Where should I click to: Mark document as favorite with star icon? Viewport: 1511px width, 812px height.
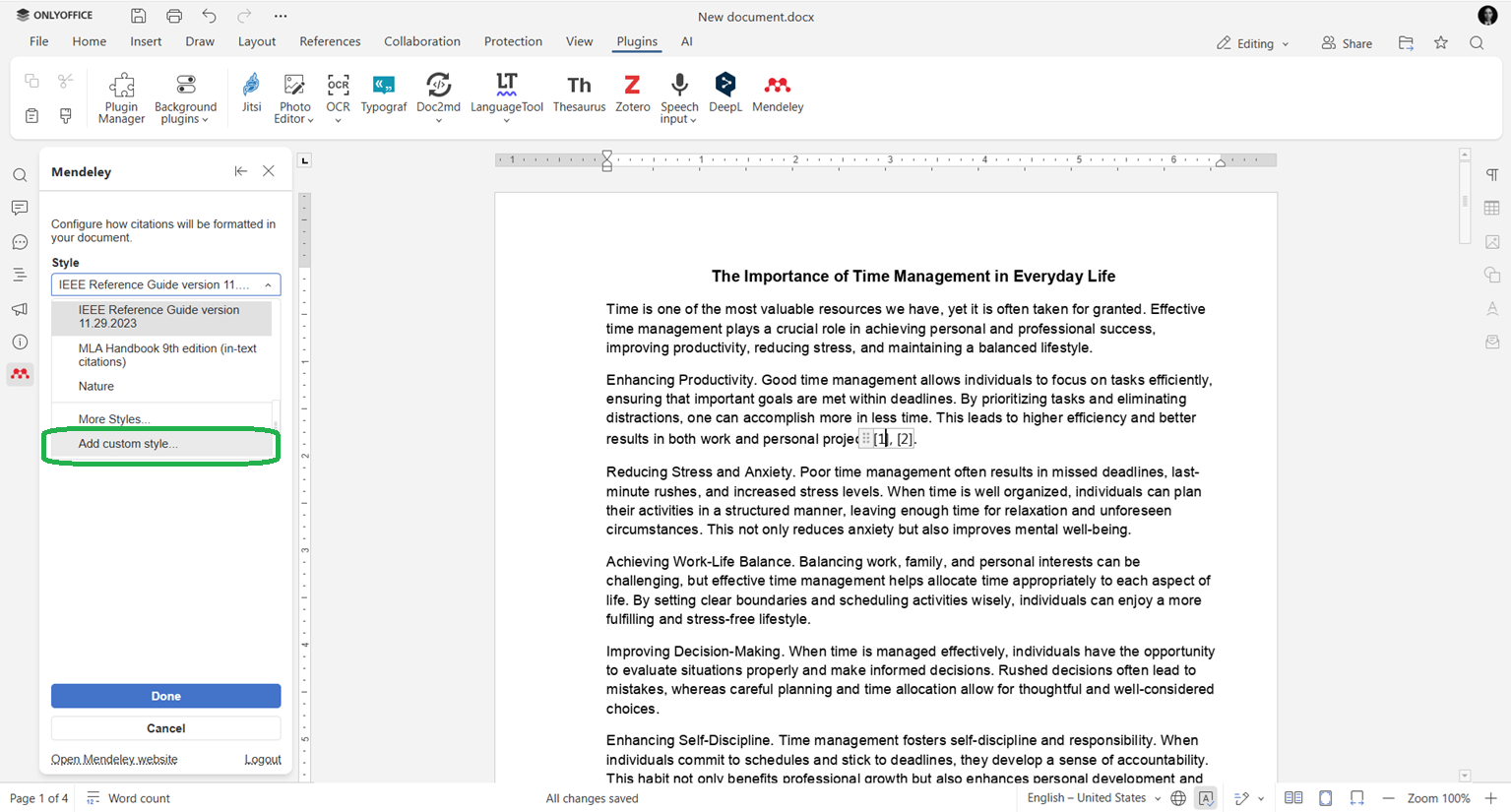1441,43
